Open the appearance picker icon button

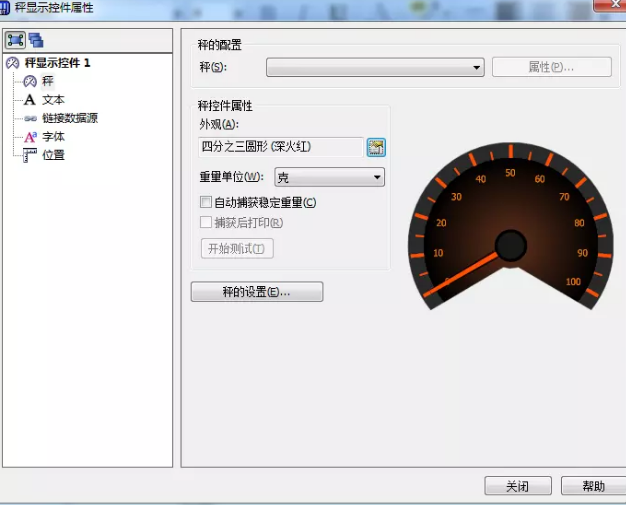coord(376,147)
